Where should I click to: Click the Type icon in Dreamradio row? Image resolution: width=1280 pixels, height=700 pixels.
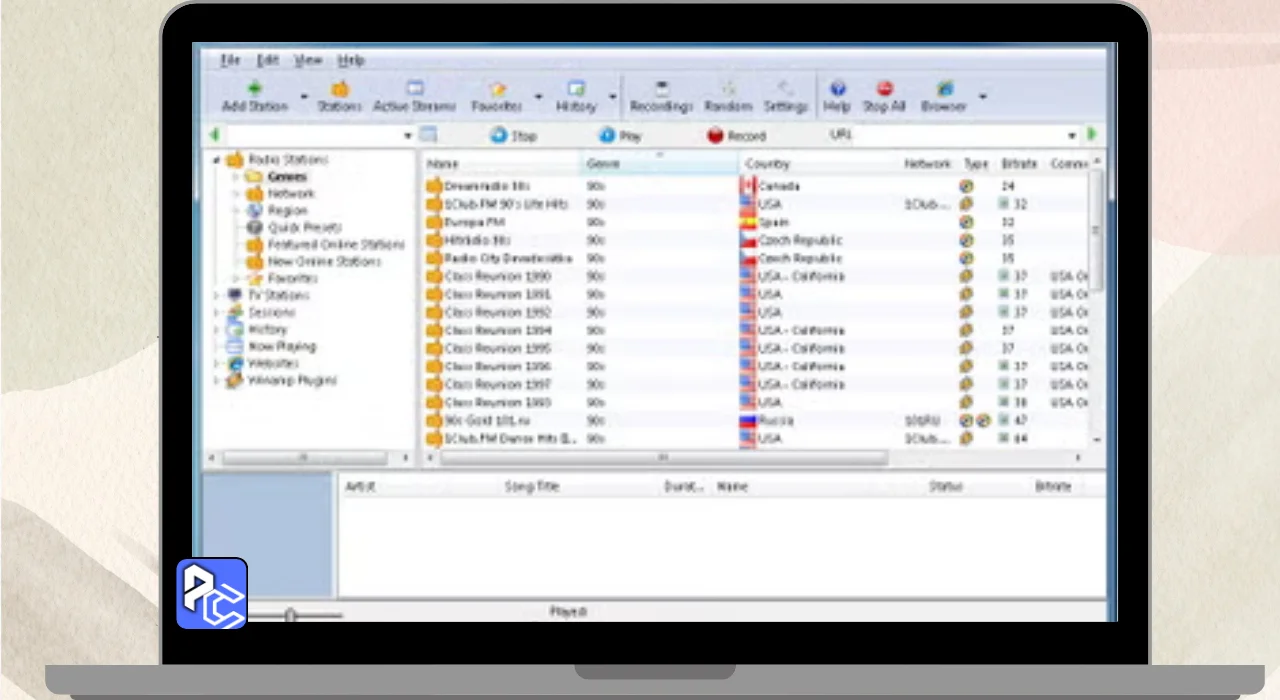pyautogui.click(x=966, y=186)
